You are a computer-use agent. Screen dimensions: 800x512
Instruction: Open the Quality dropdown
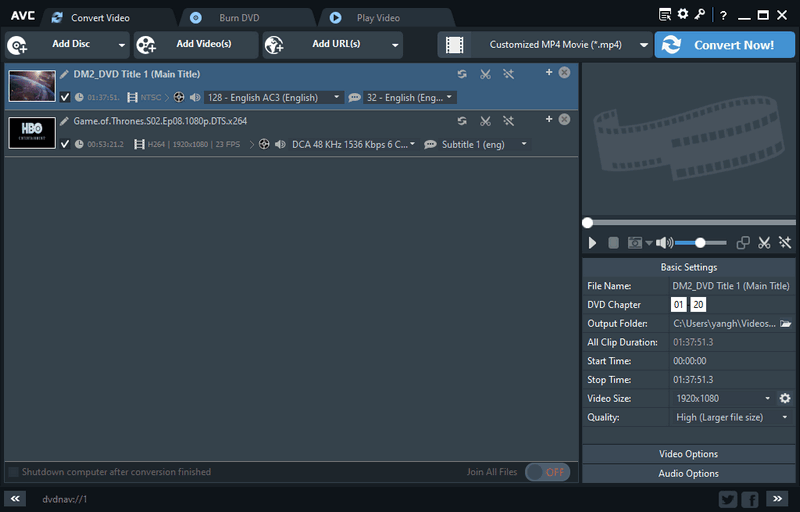784,417
